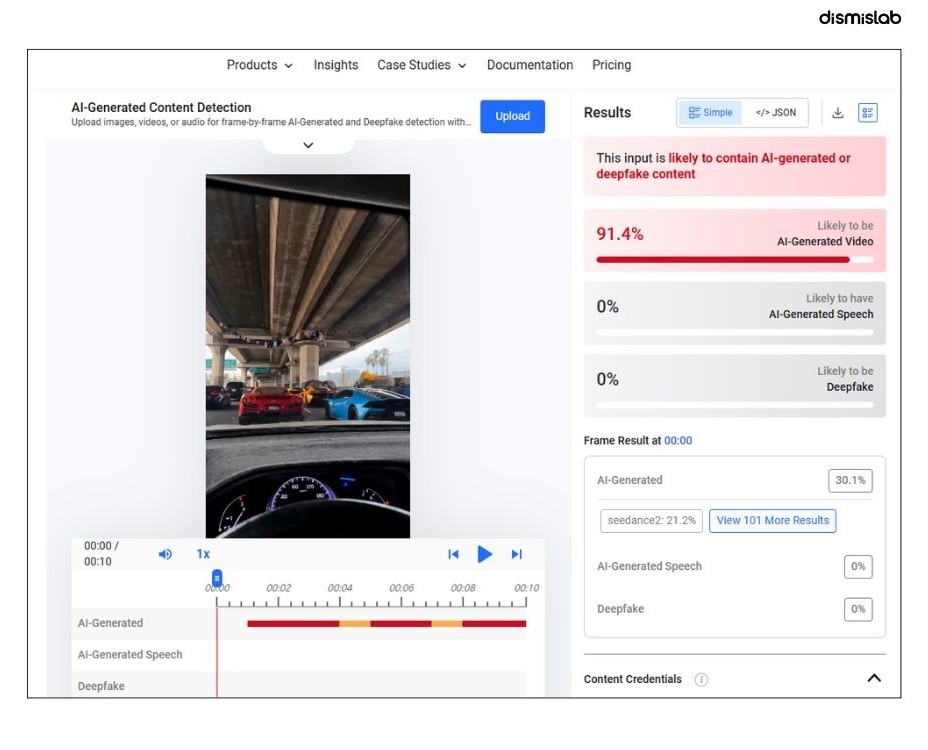Viewport: 928px width, 750px height.
Task: Click the 0% AI-Generated Speech card
Action: (x=734, y=313)
